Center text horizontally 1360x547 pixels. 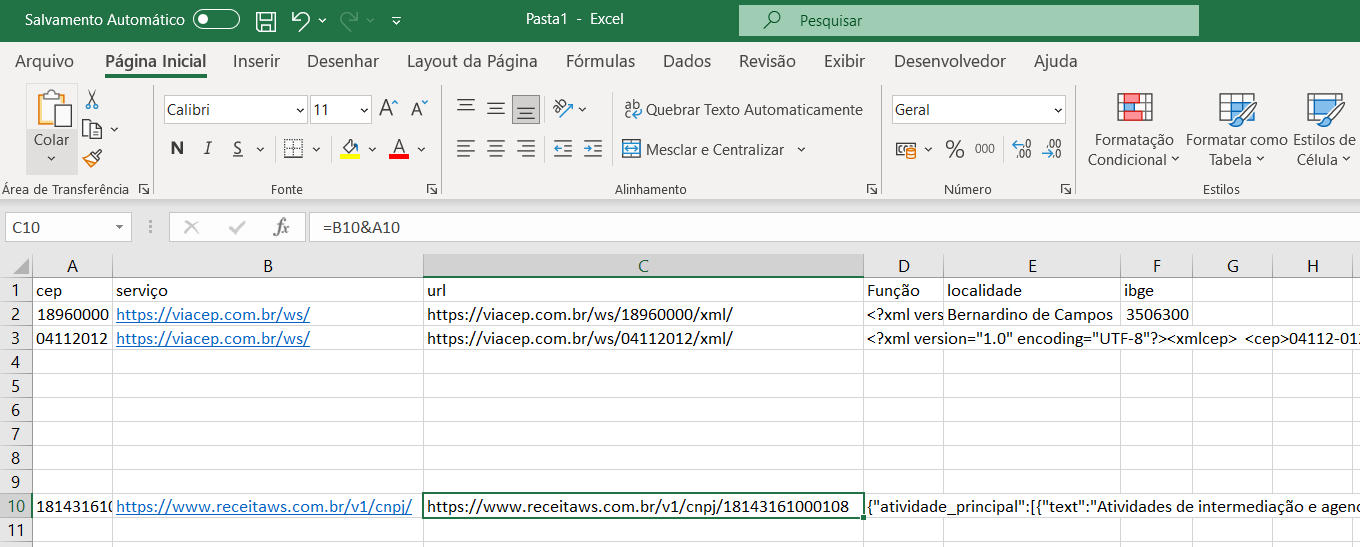click(x=496, y=149)
